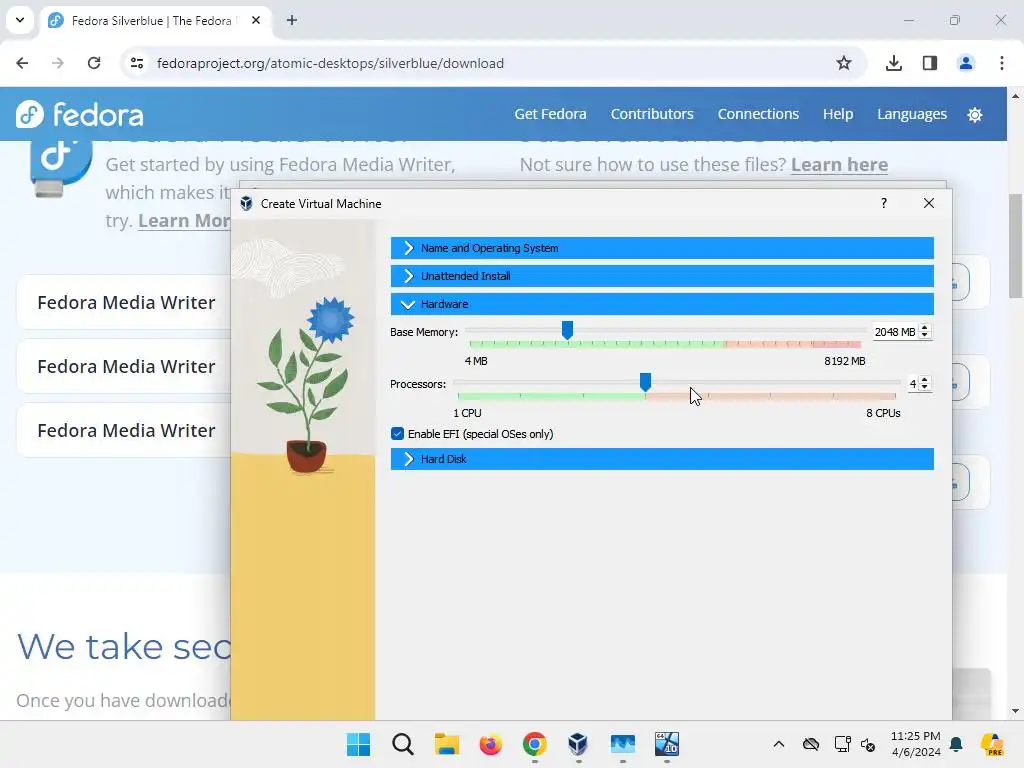Open Get Fedora menu

click(550, 114)
